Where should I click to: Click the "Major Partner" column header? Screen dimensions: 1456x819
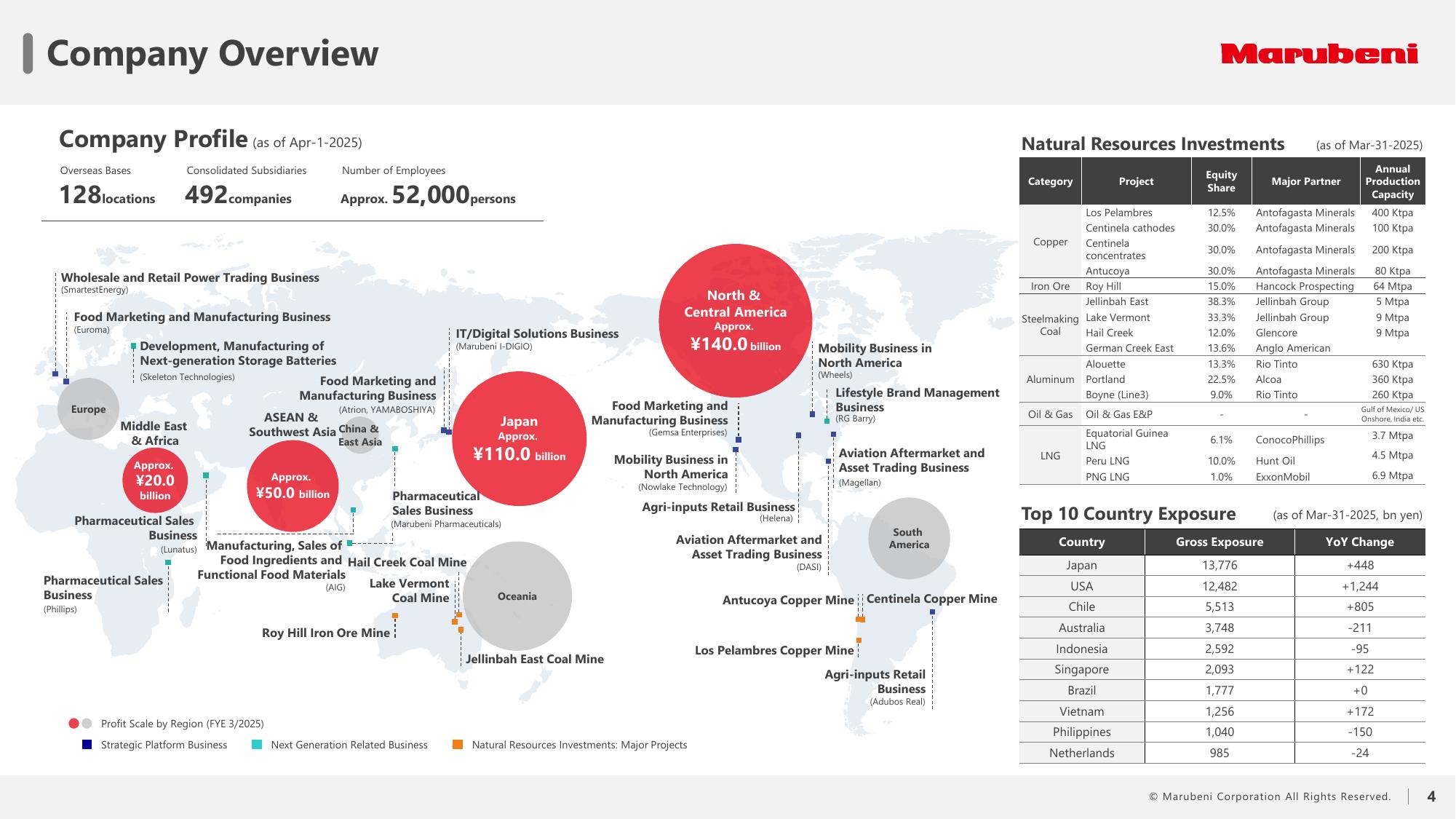(x=1306, y=181)
